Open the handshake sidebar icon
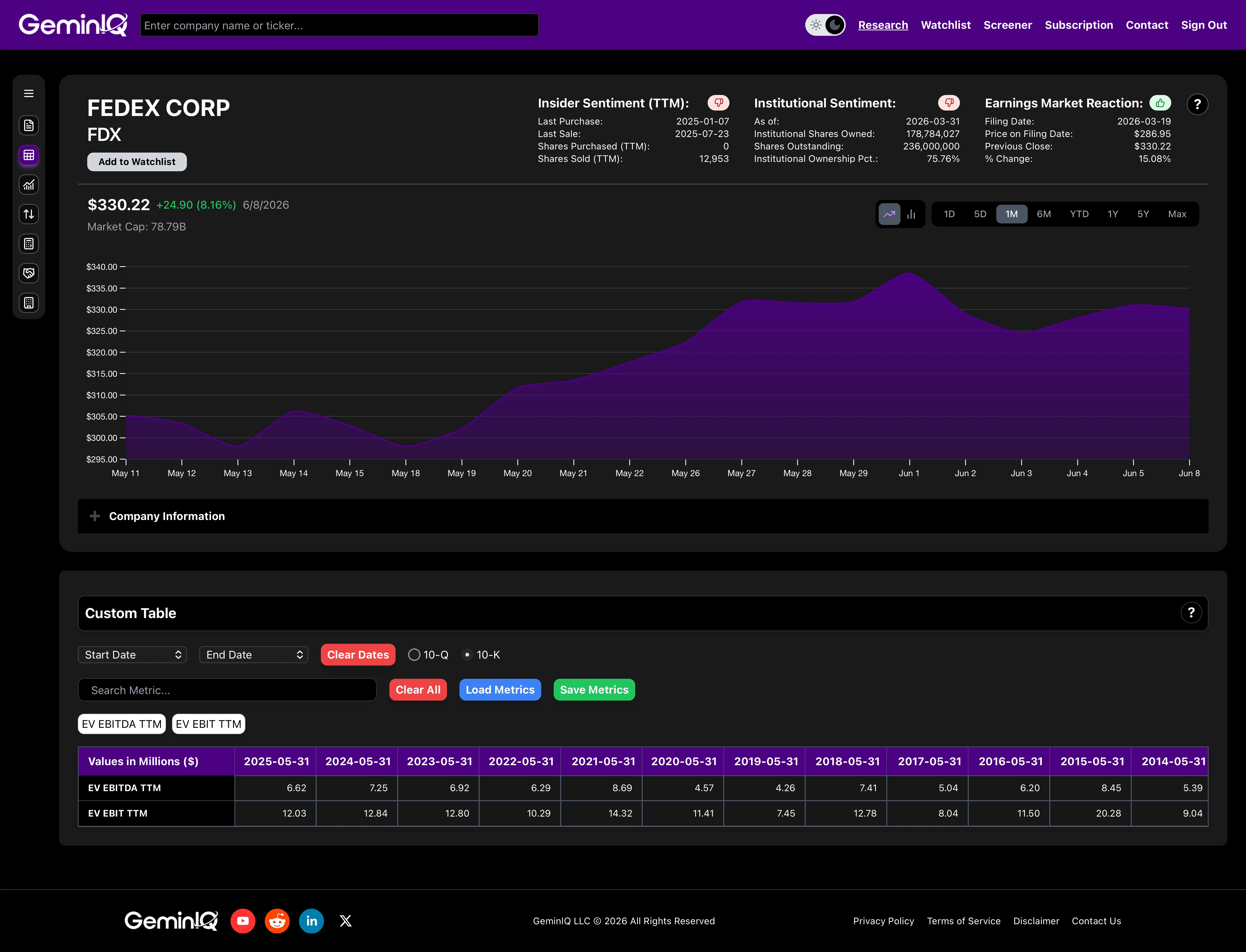Viewport: 1246px width, 952px height. pyautogui.click(x=29, y=273)
